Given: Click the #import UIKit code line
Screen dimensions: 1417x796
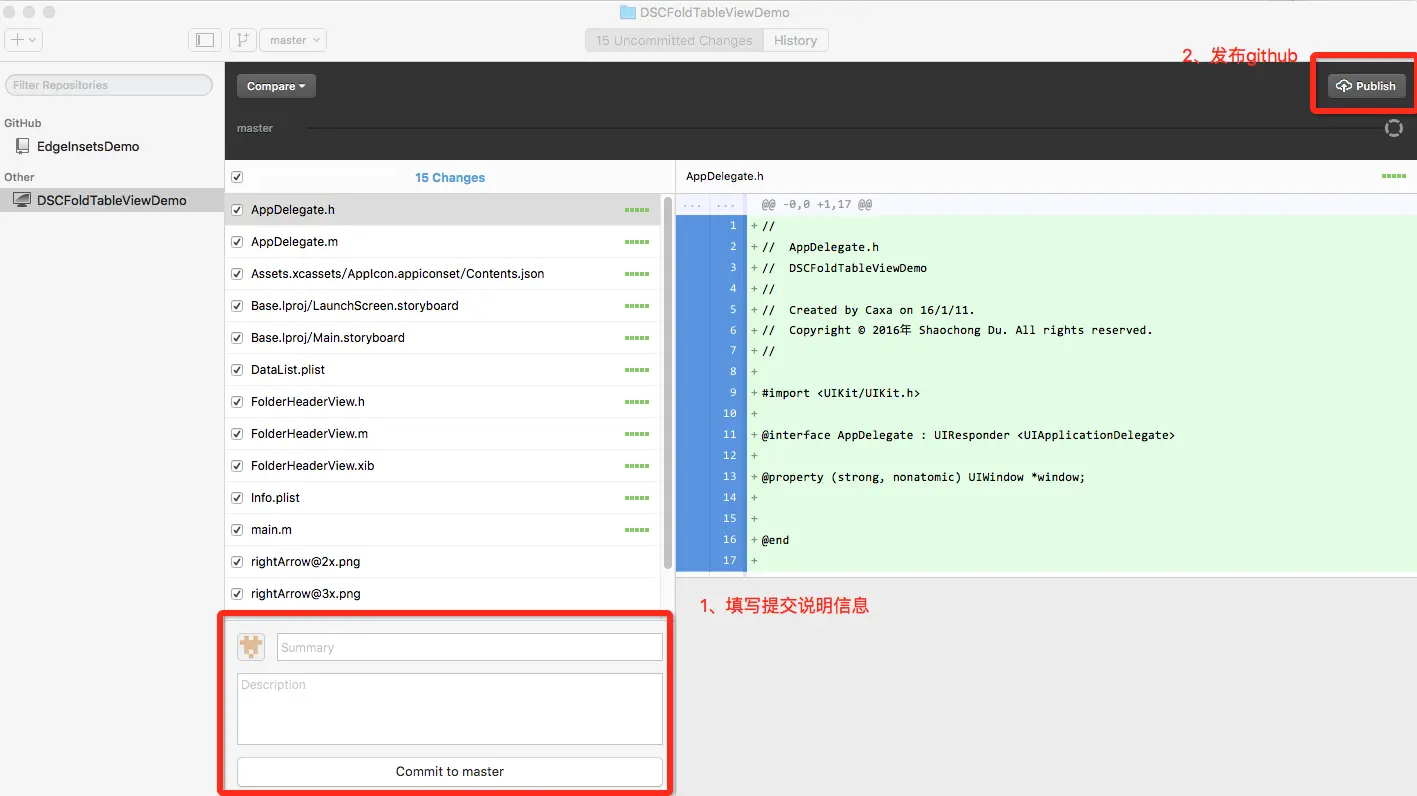Looking at the screenshot, I should pos(840,393).
